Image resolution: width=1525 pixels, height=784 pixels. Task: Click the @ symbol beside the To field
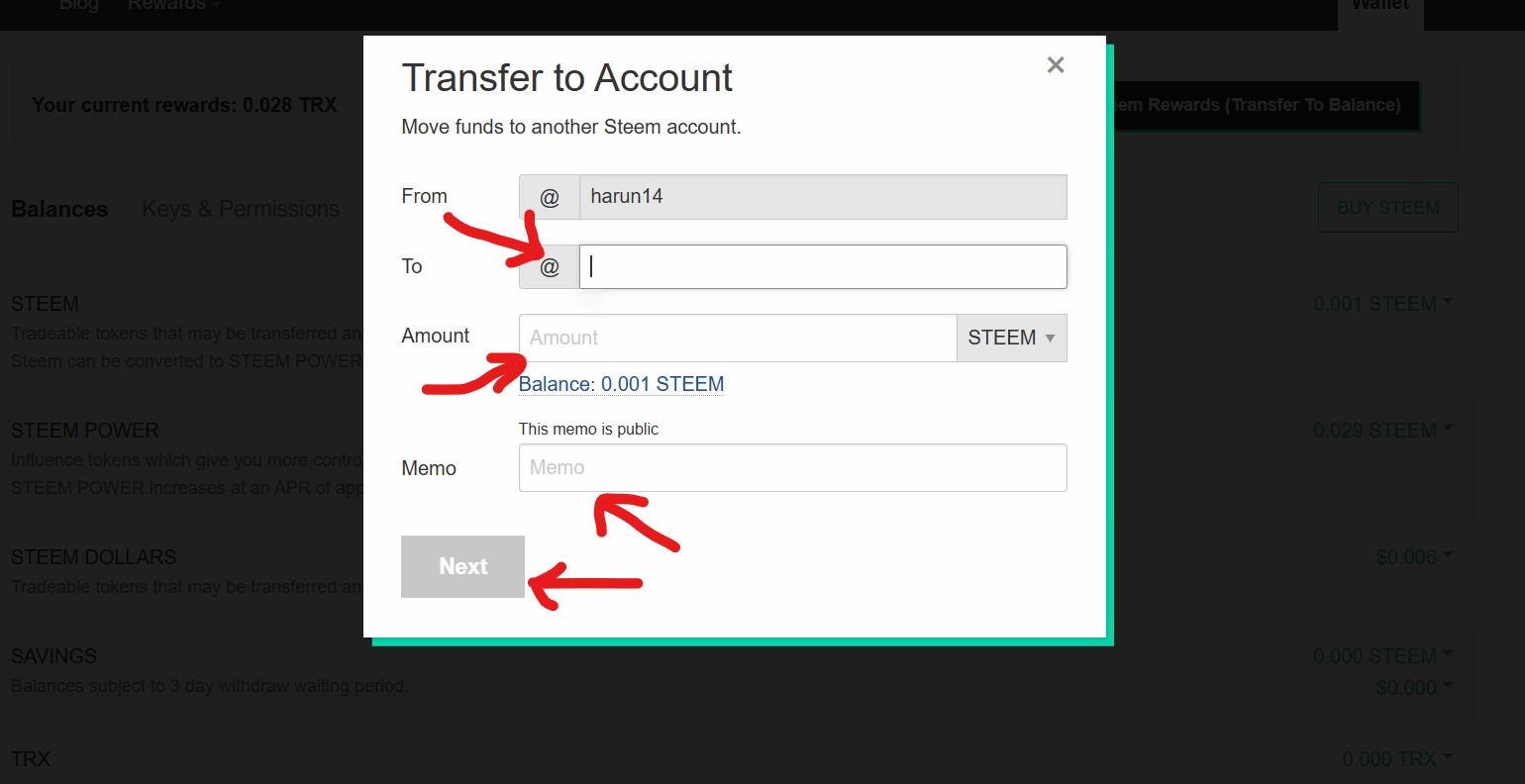tap(550, 266)
